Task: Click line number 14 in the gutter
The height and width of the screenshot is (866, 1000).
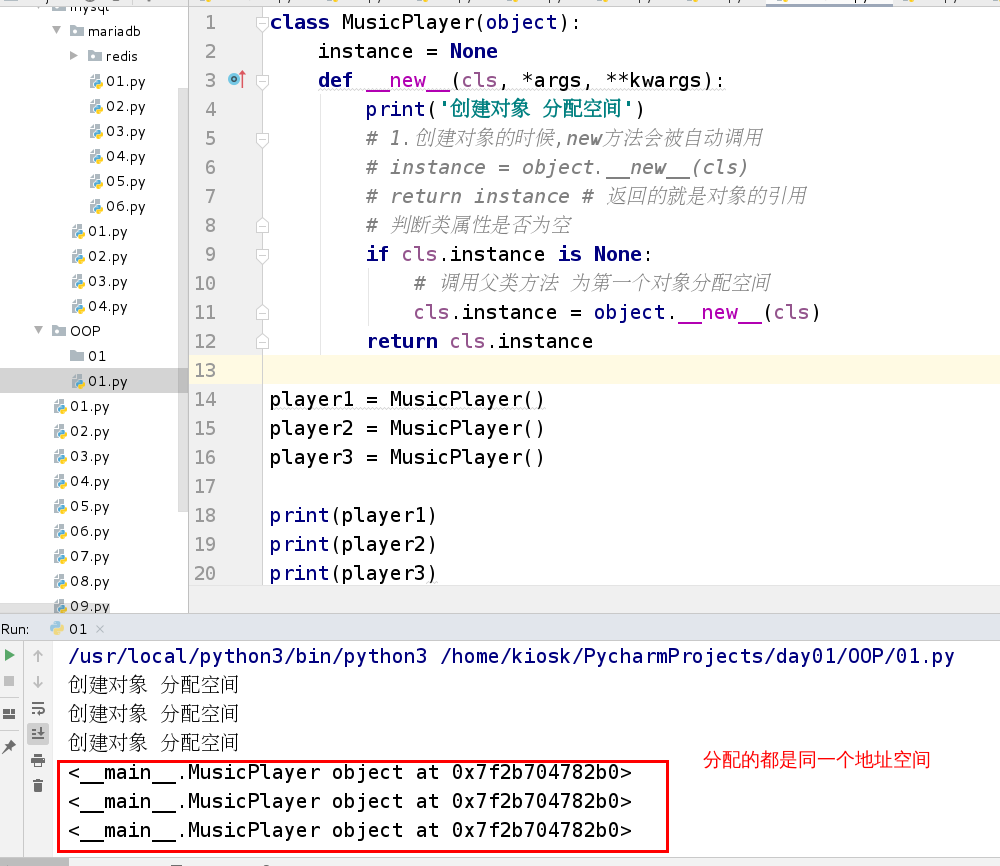Action: 205,399
